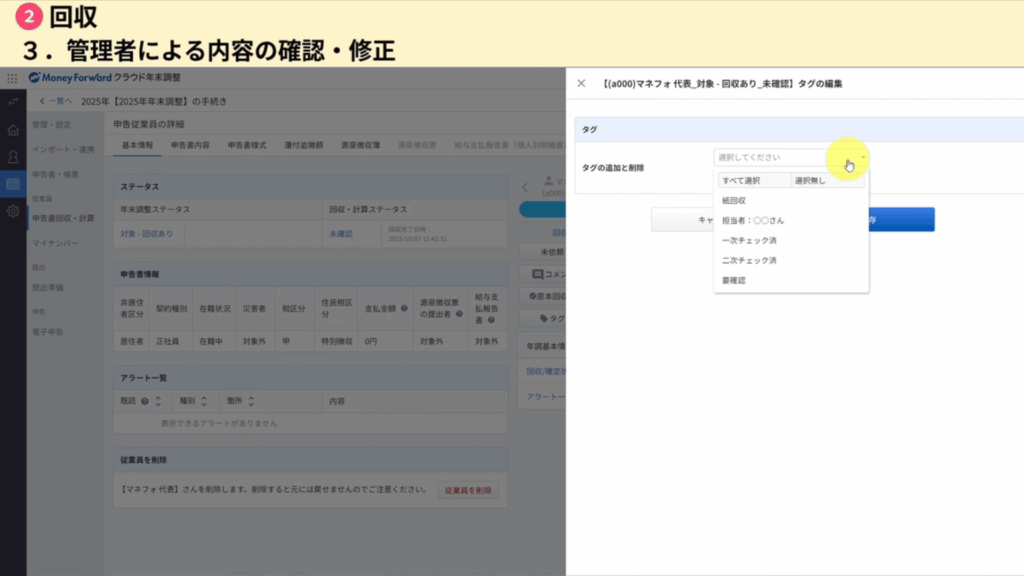Click the switch arrows icon in sidebar

point(13,102)
